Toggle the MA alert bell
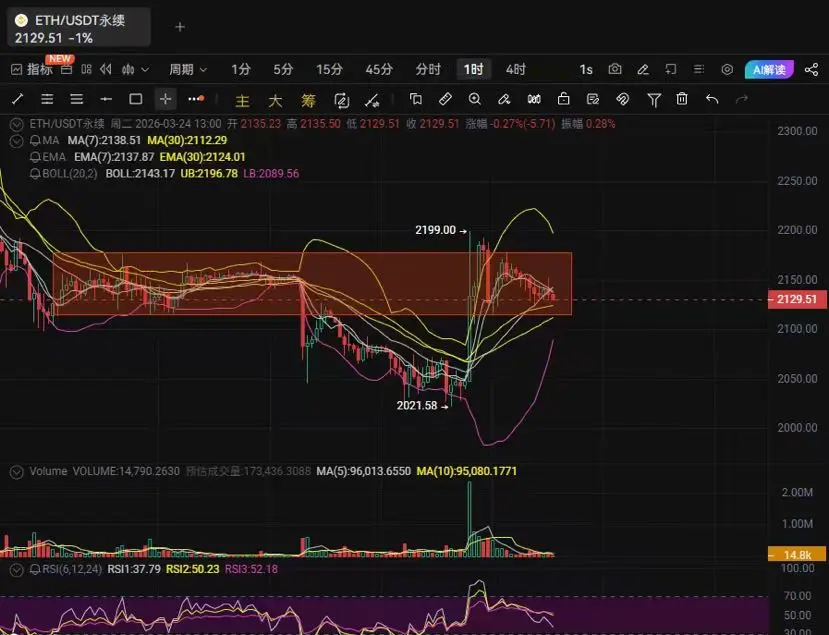 35,141
